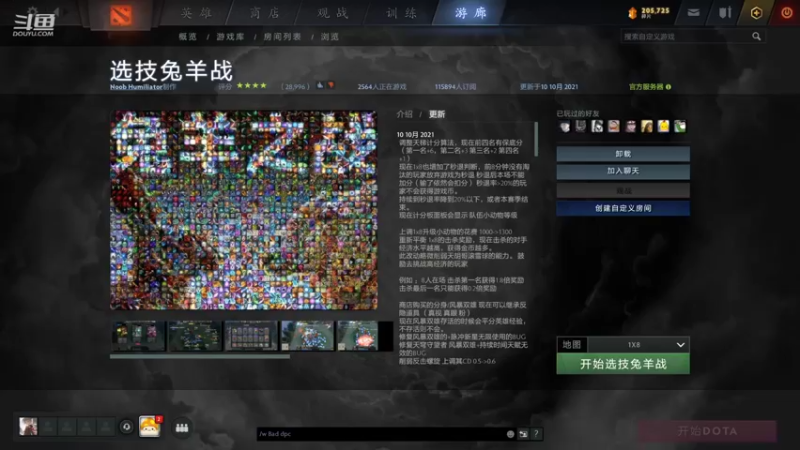Open the chat emoticon picker
Screen dimensions: 800x450
click(510, 434)
